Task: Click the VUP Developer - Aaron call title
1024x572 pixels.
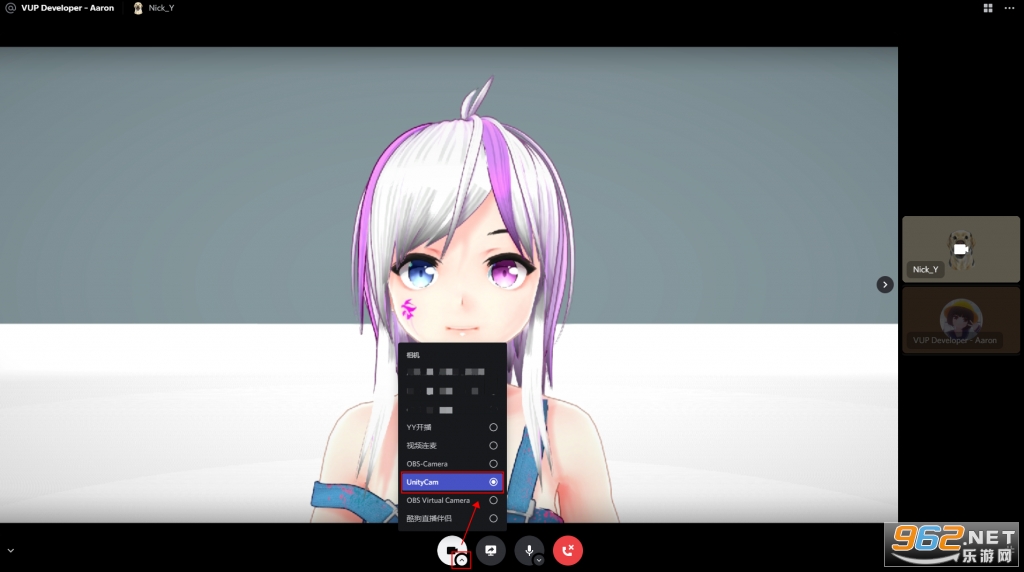Action: (67, 8)
